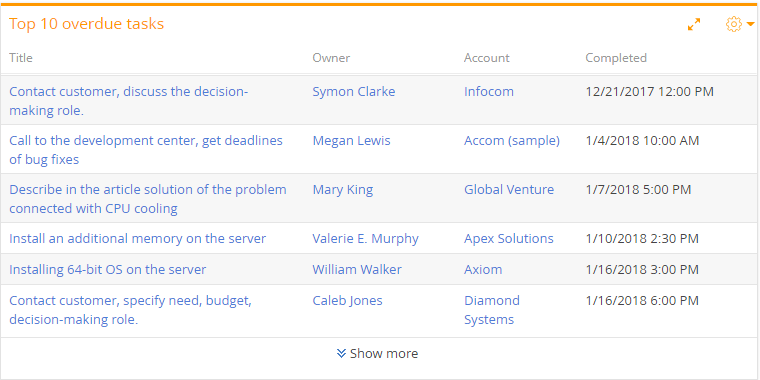Open owner Symon Clarke's profile
Image resolution: width=760 pixels, height=380 pixels.
pos(354,92)
